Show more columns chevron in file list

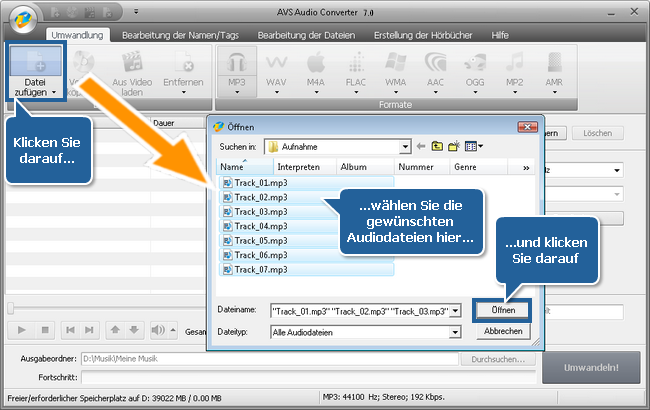tap(526, 168)
